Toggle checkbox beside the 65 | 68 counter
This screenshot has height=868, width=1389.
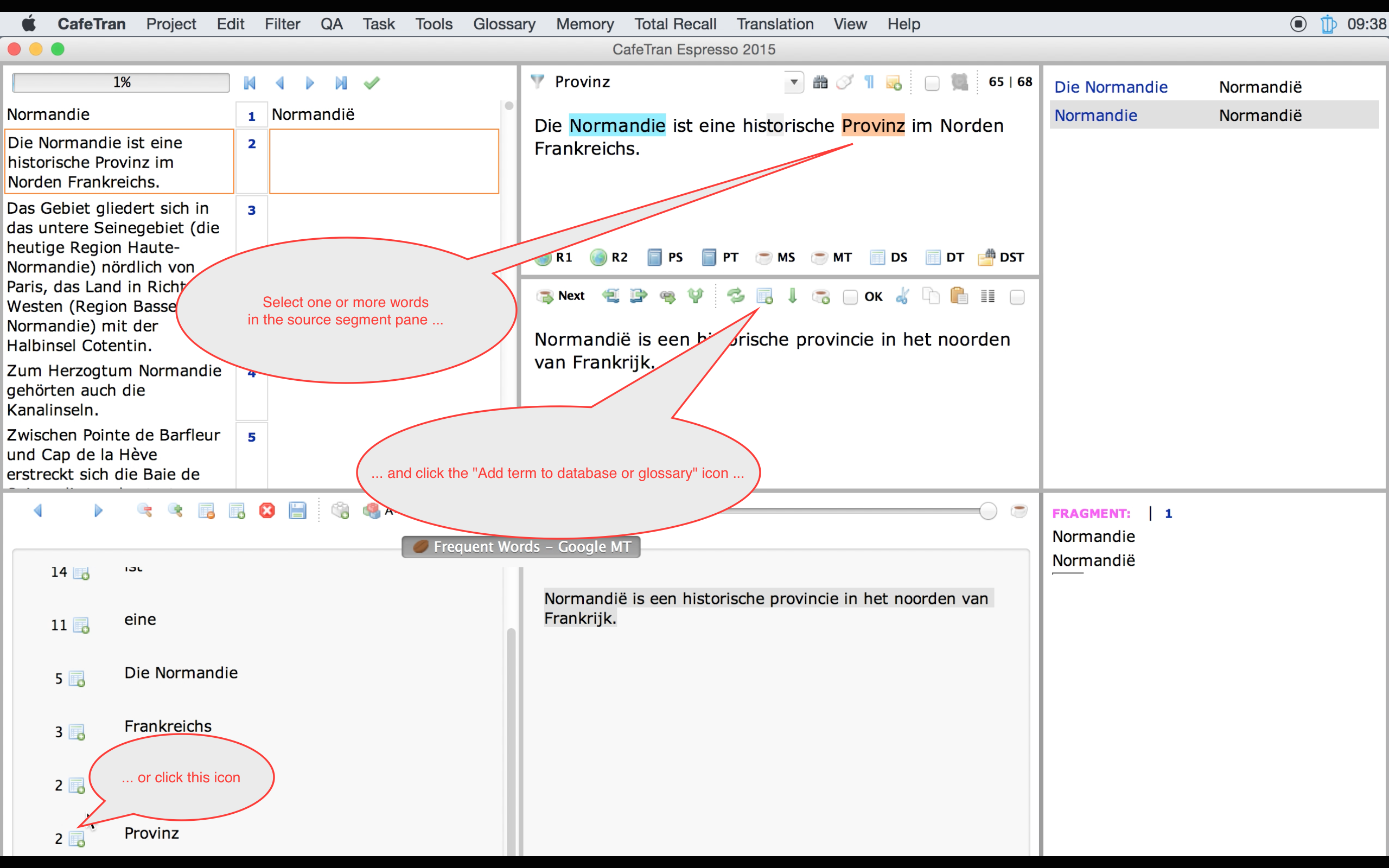[x=932, y=83]
